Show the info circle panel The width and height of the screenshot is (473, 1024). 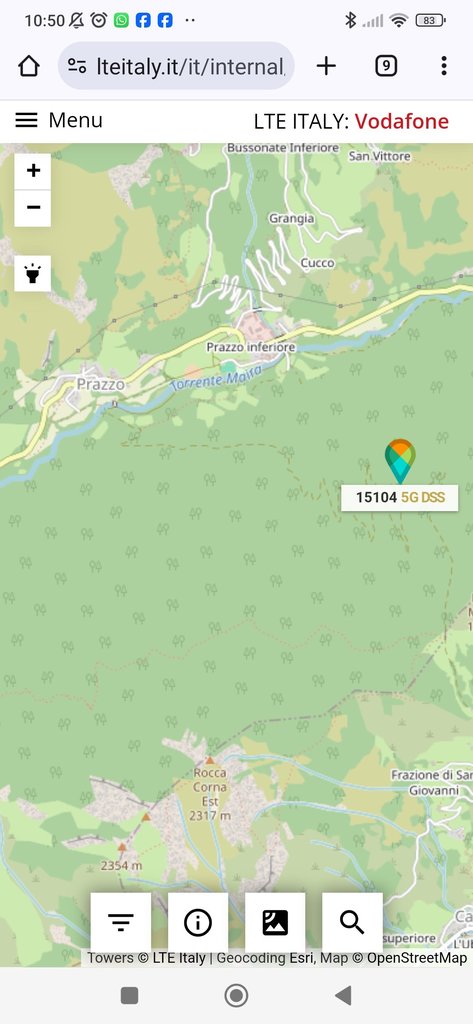tap(198, 923)
